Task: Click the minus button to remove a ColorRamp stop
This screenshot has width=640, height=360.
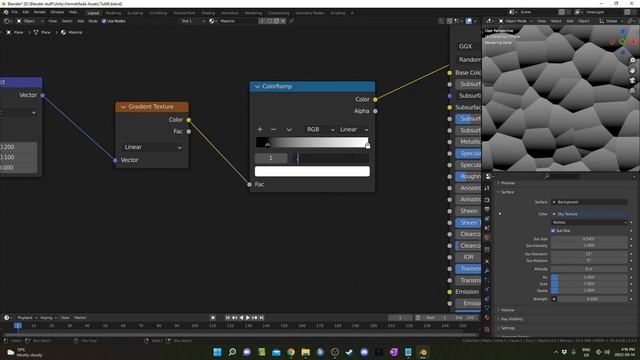Action: [x=273, y=129]
